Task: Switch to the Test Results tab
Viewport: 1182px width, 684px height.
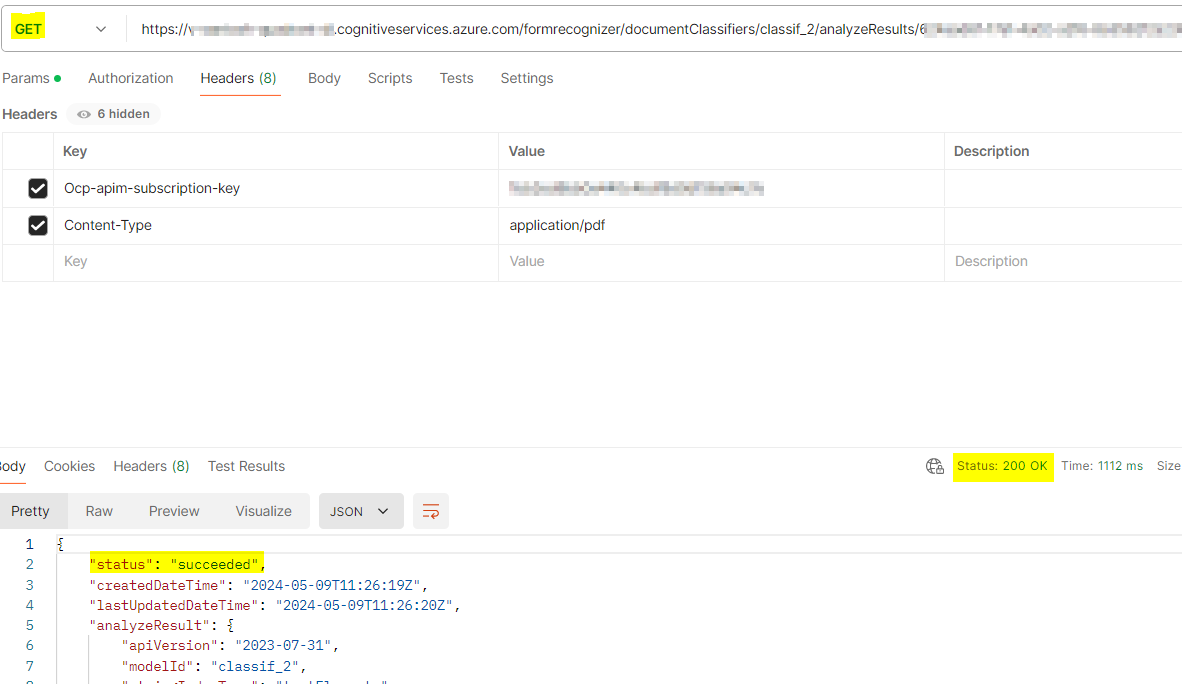Action: coord(246,466)
